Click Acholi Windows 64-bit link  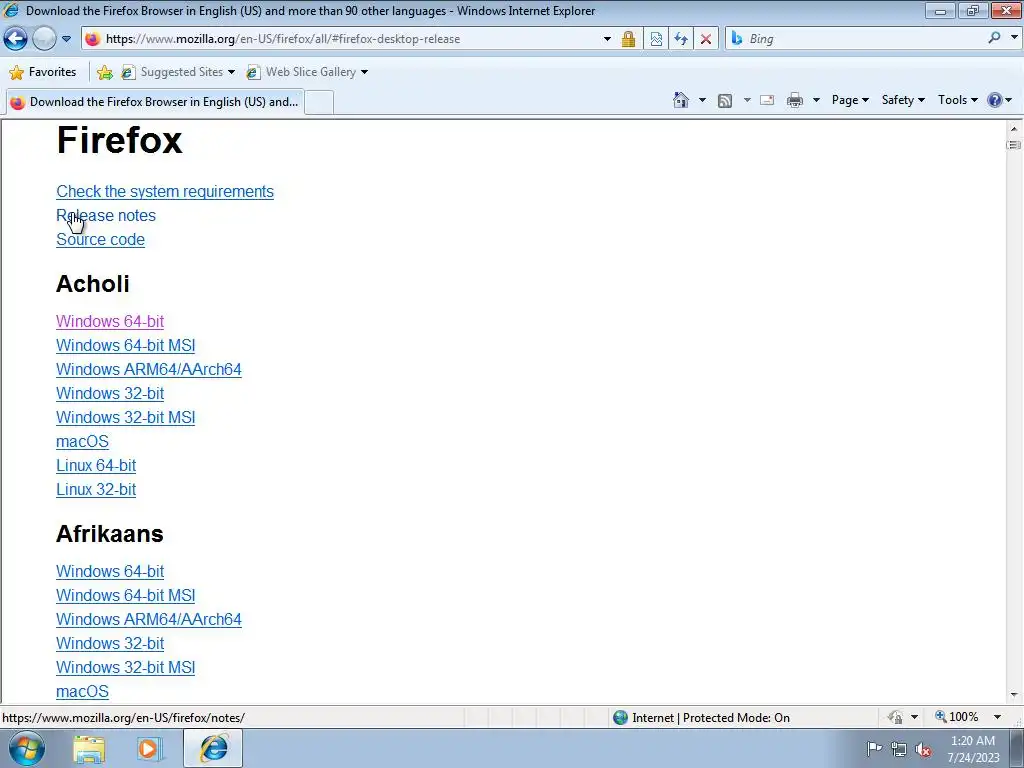click(110, 321)
